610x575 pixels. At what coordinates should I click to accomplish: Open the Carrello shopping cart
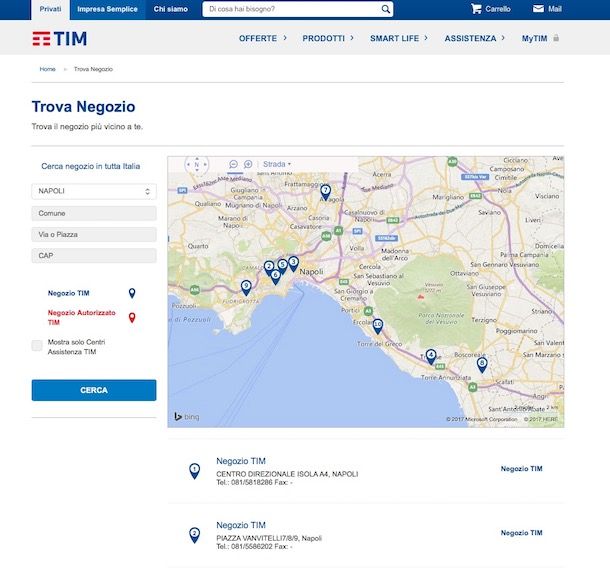491,9
